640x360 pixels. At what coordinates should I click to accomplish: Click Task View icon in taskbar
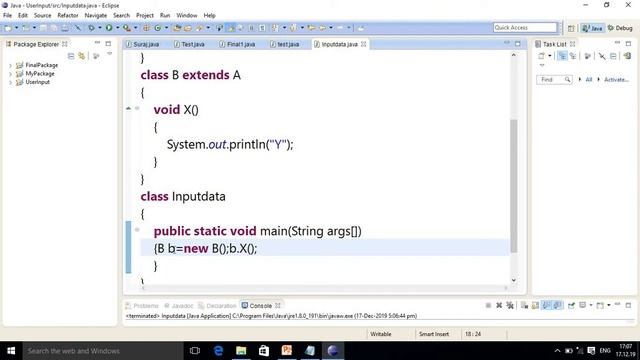click(x=195, y=351)
